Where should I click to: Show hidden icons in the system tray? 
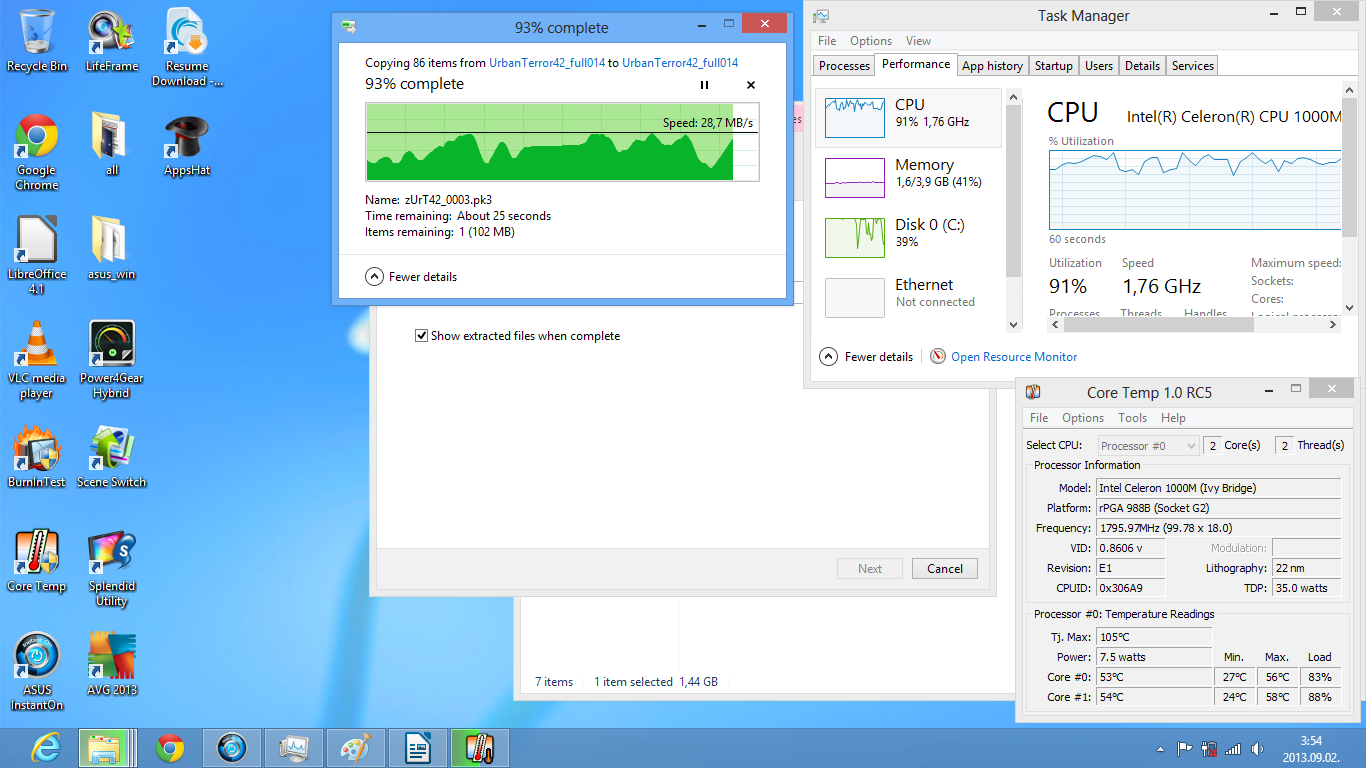[x=1160, y=749]
